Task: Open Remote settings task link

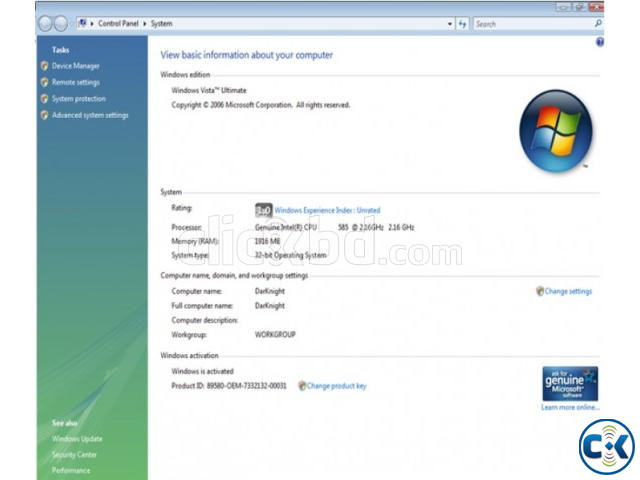Action: [x=76, y=82]
